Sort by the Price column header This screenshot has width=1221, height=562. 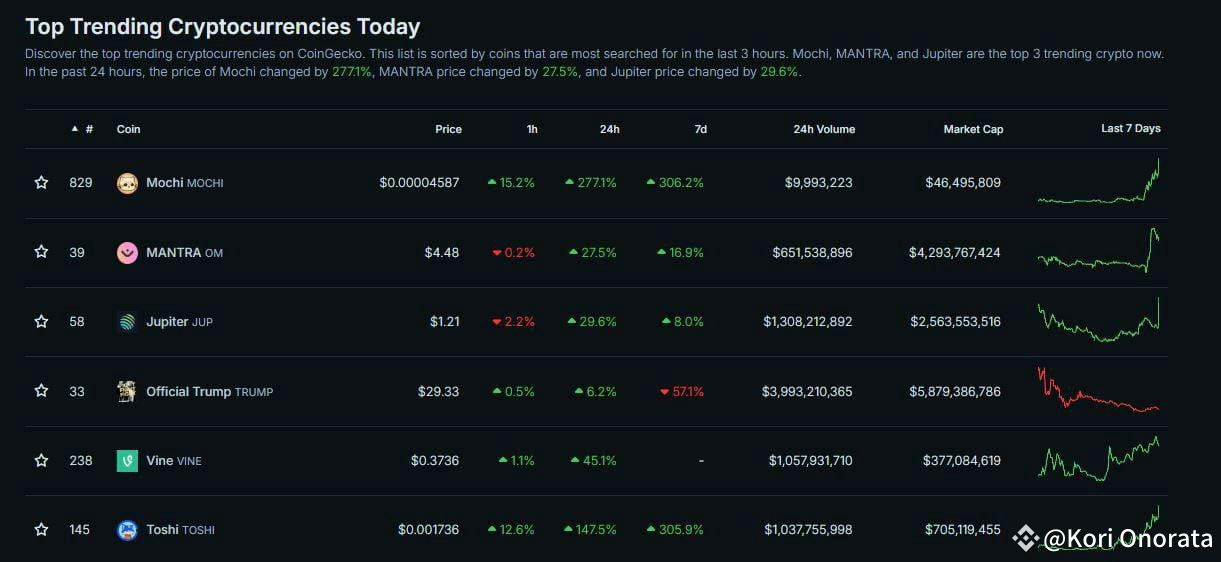tap(448, 129)
